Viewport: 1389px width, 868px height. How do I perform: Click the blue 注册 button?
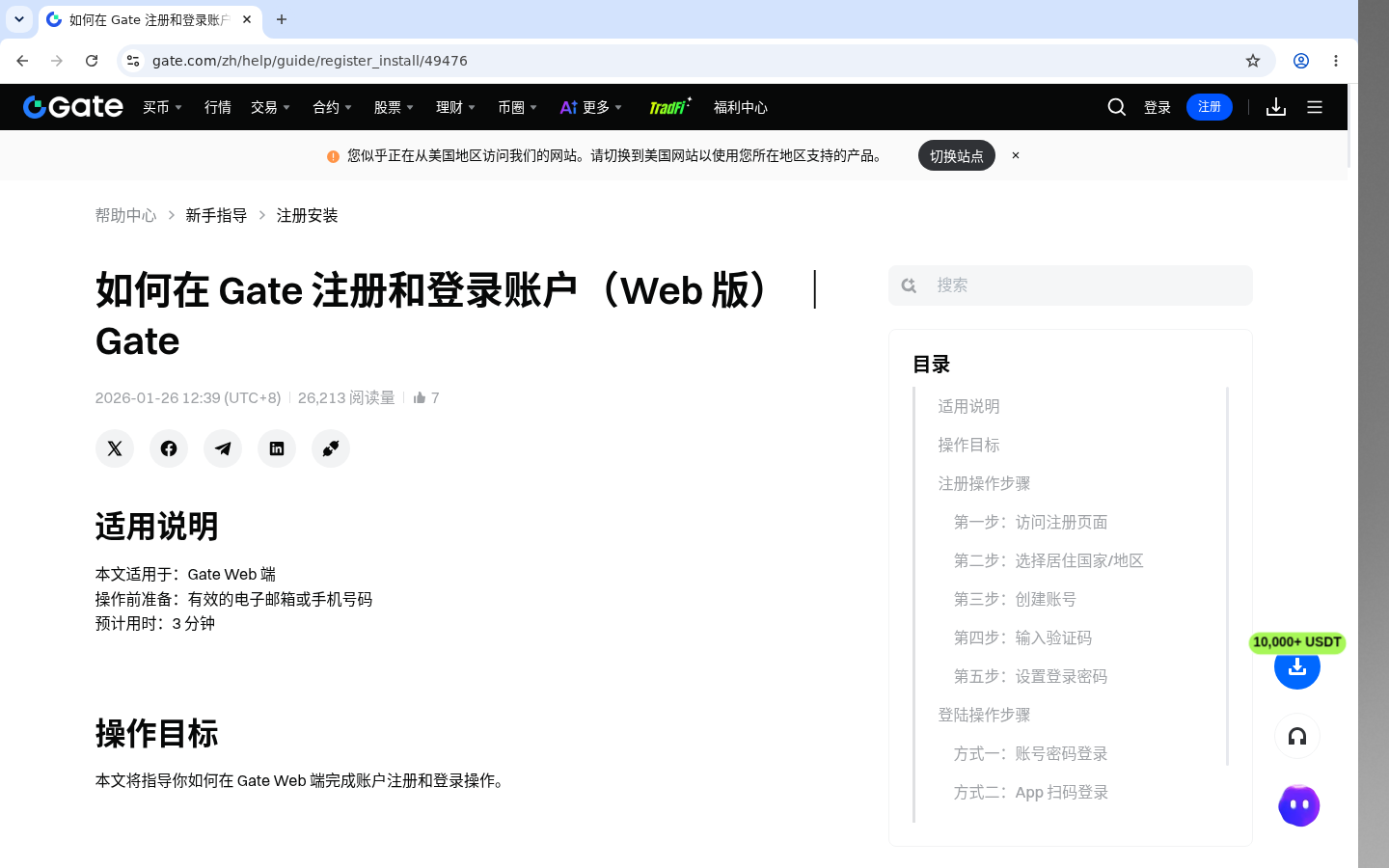pos(1210,107)
